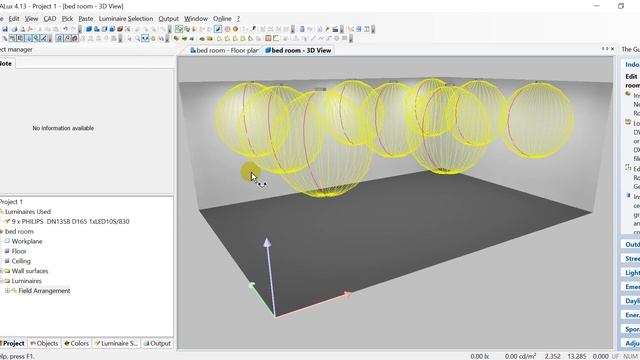Image resolution: width=640 pixels, height=360 pixels.
Task: Select Ceiling in project tree
Action: [21, 261]
